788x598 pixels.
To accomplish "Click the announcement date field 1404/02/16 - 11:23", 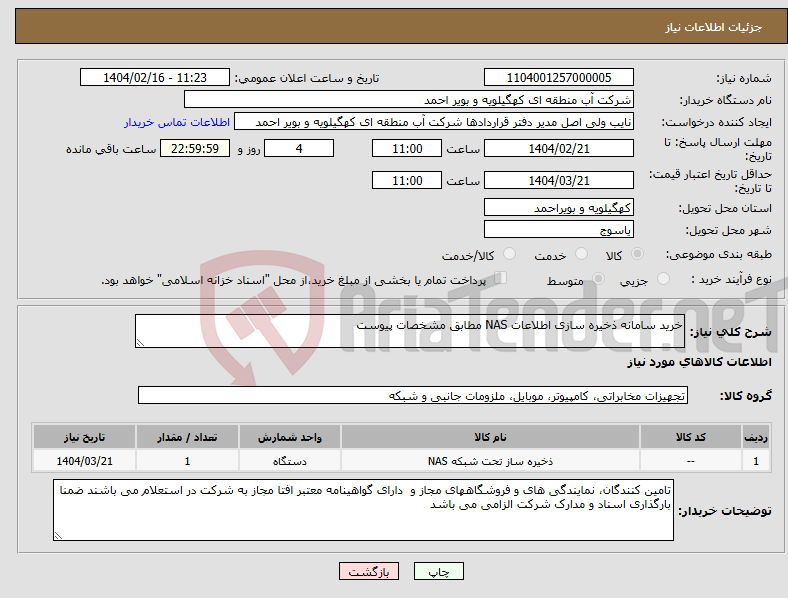I will 155,77.
